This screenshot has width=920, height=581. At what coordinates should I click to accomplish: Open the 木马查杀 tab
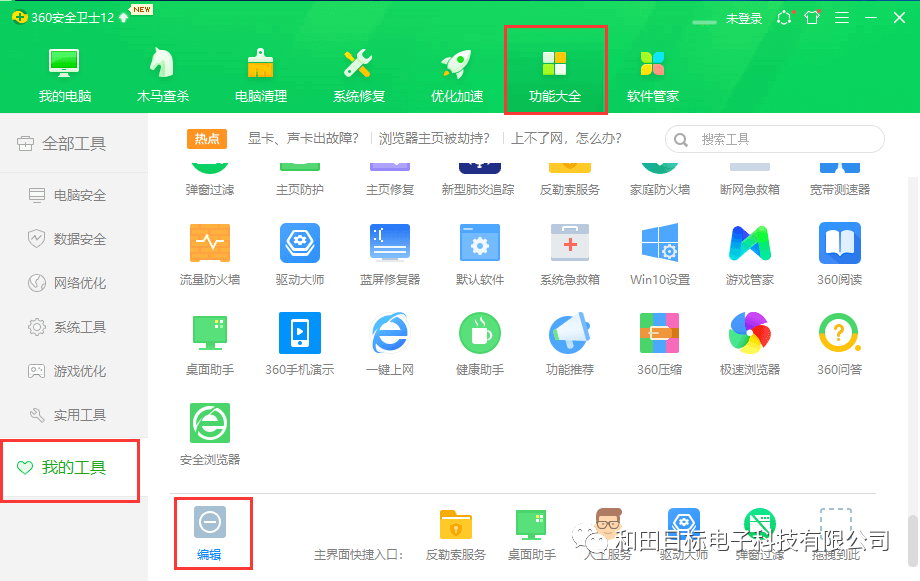163,76
